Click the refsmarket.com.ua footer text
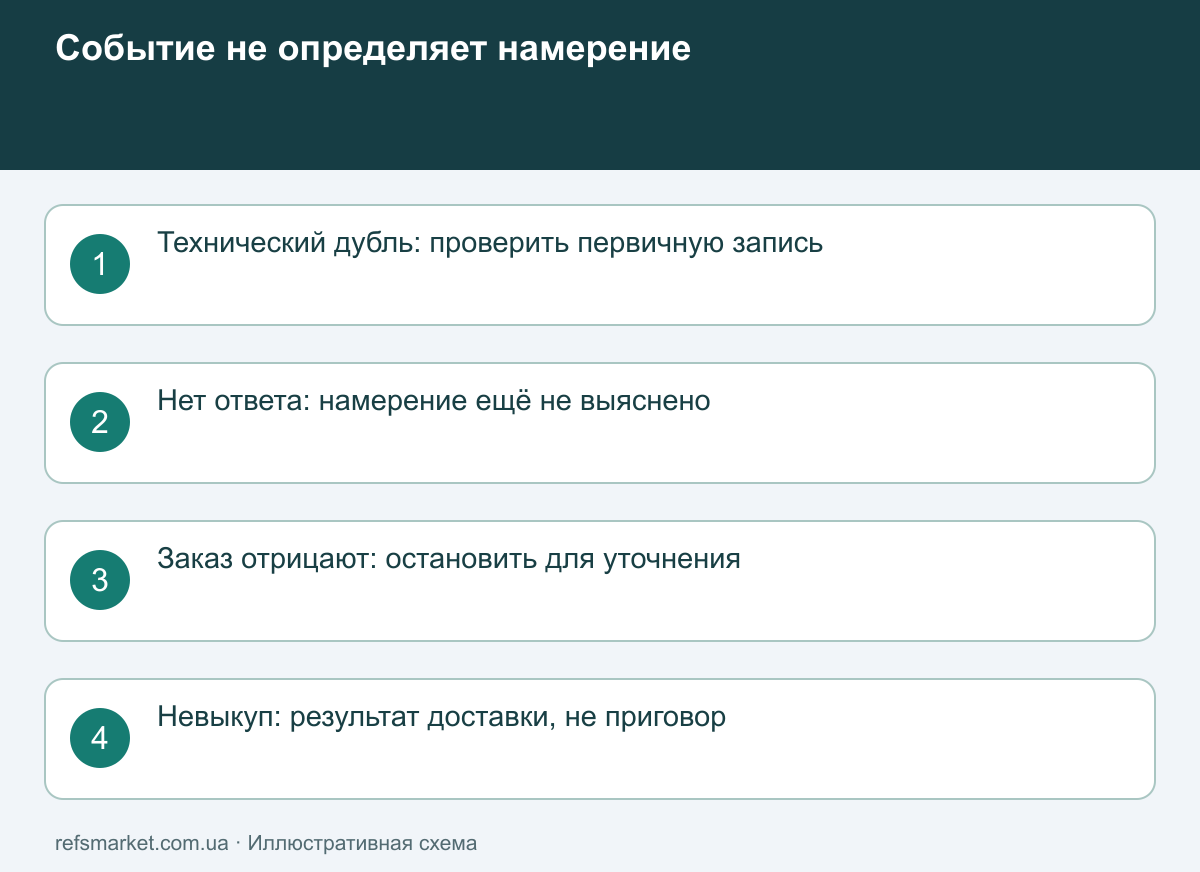Image resolution: width=1200 pixels, height=872 pixels. pyautogui.click(x=142, y=843)
